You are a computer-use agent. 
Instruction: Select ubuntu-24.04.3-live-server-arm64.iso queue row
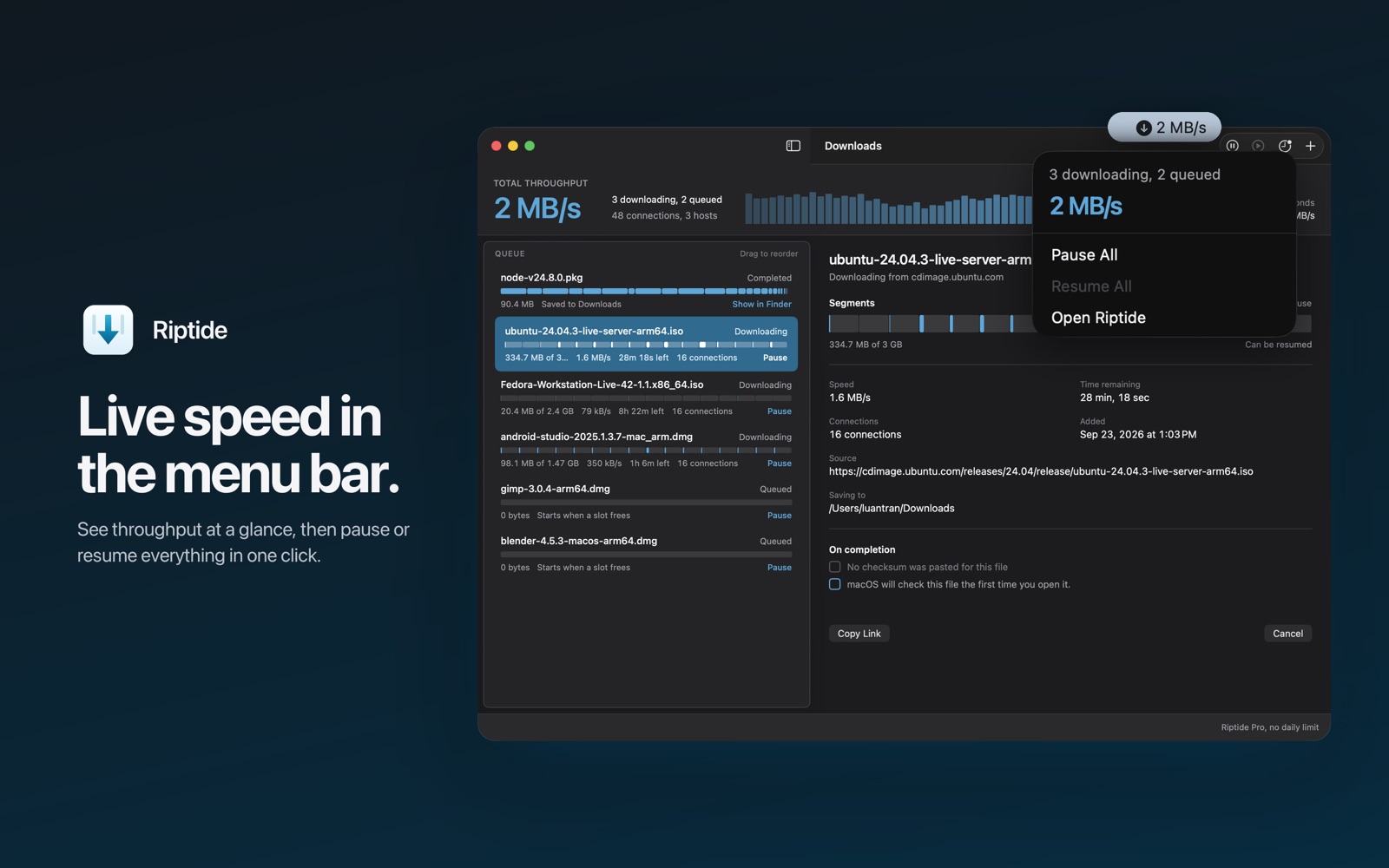click(x=646, y=344)
